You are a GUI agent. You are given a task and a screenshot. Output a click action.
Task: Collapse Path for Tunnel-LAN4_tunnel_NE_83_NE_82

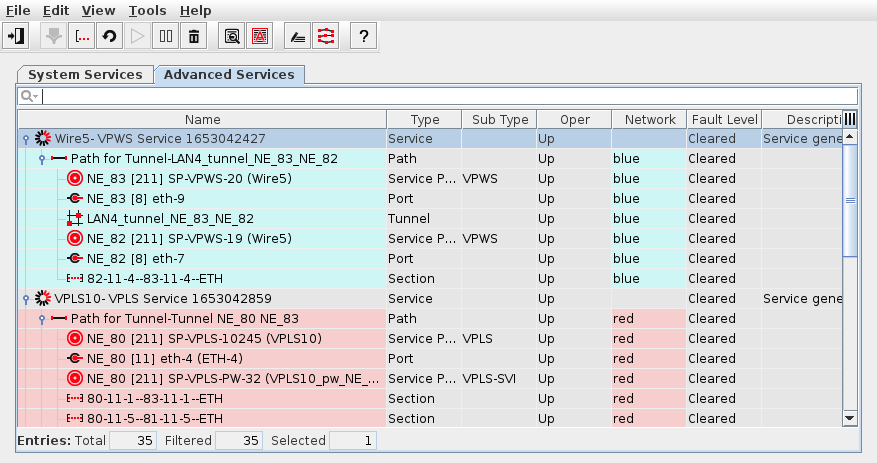pyautogui.click(x=42, y=159)
